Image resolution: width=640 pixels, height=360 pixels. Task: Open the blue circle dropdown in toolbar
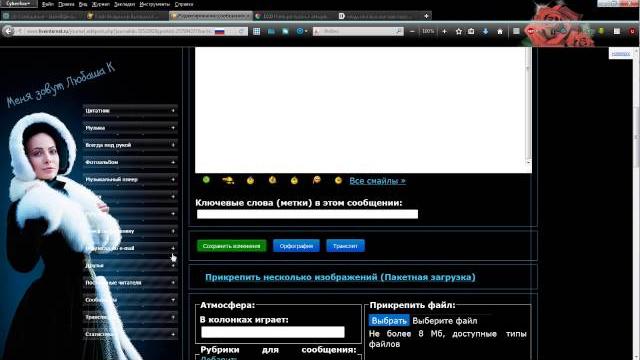pyautogui.click(x=302, y=31)
